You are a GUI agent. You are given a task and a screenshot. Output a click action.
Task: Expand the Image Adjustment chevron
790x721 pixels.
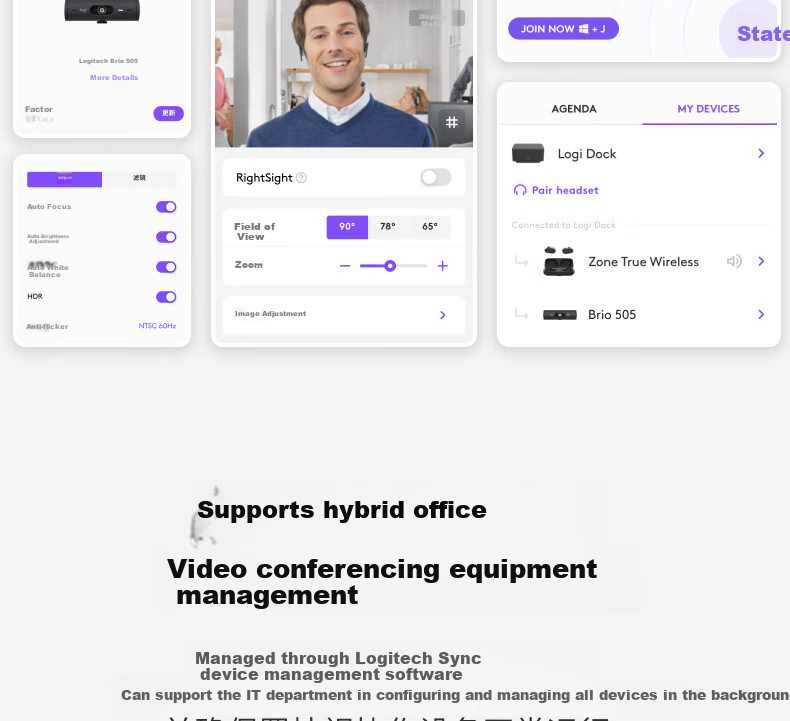[x=442, y=315]
